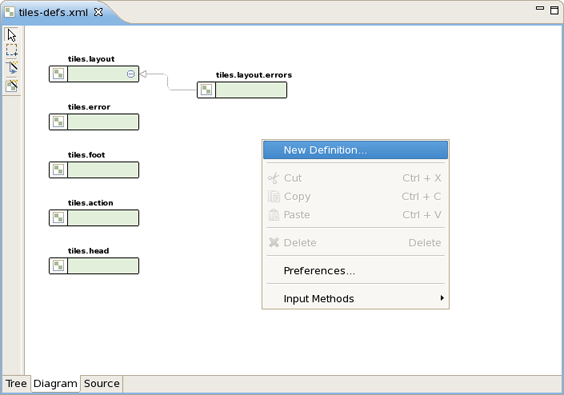
Task: Click the tiles.layout.errors node icon
Action: click(206, 90)
